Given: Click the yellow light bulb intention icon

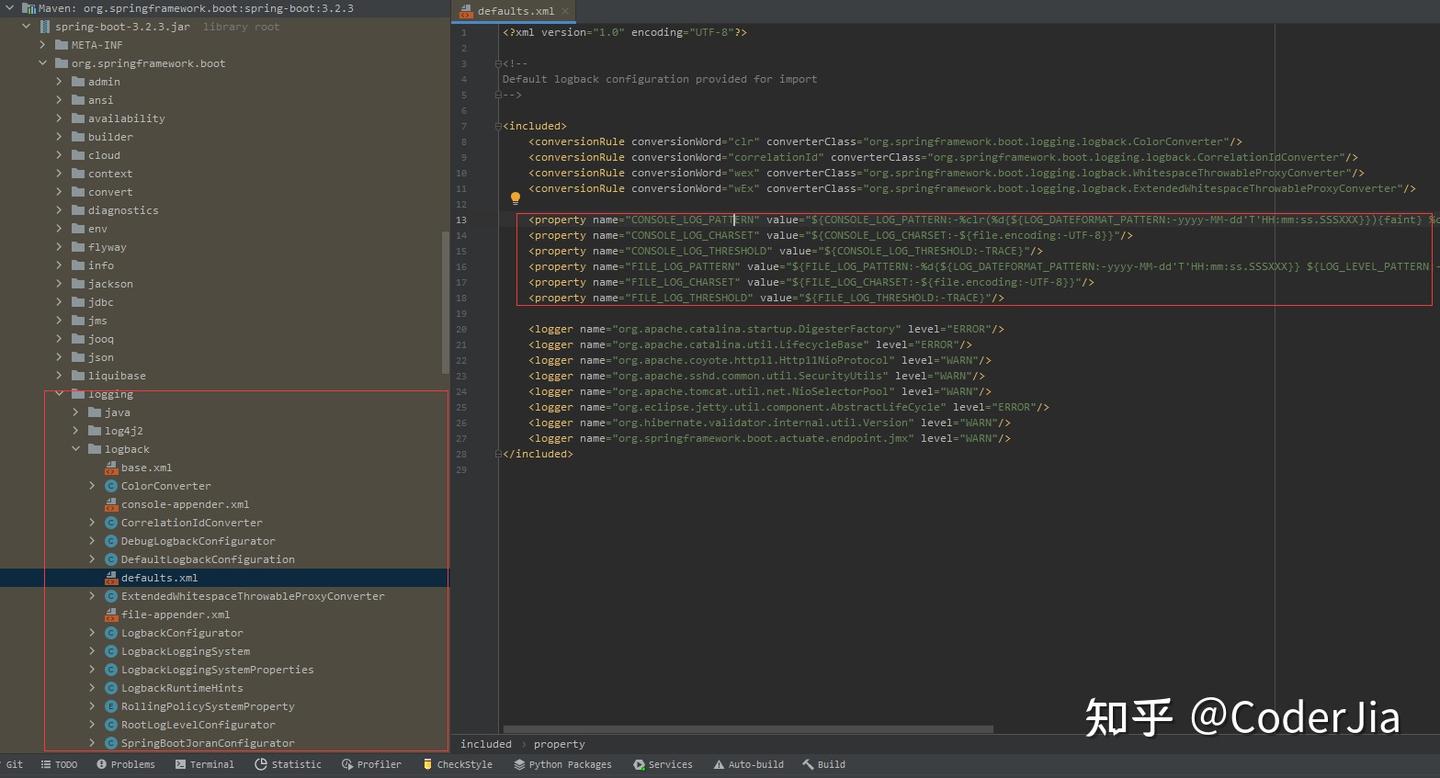Looking at the screenshot, I should tap(516, 199).
